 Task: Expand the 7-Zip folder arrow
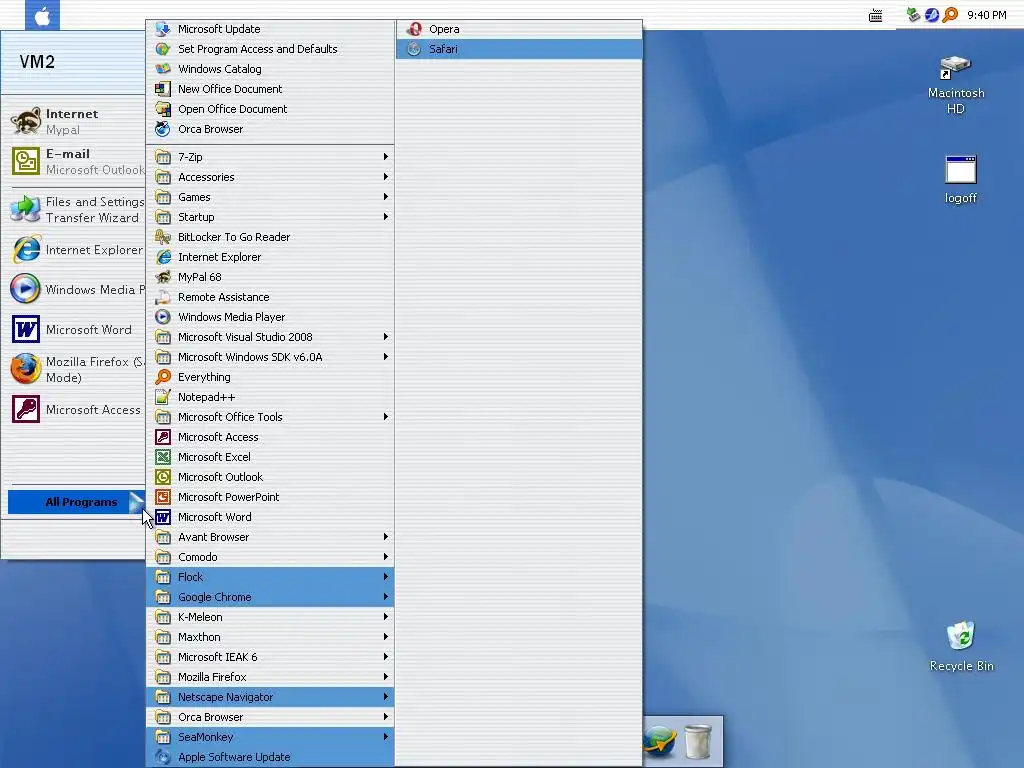pos(386,157)
